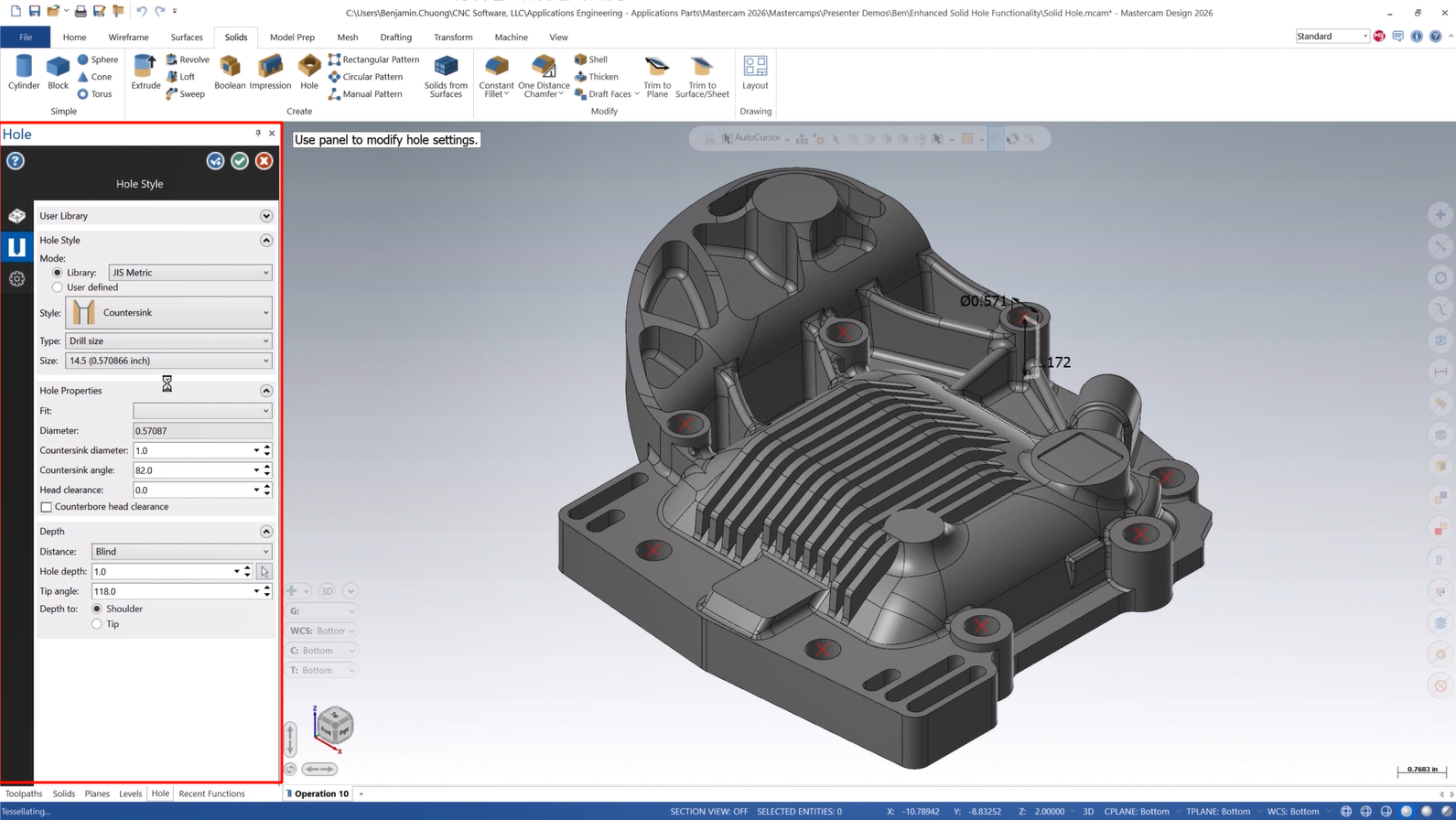
Task: Open the Size 14.5 dropdown
Action: [168, 361]
